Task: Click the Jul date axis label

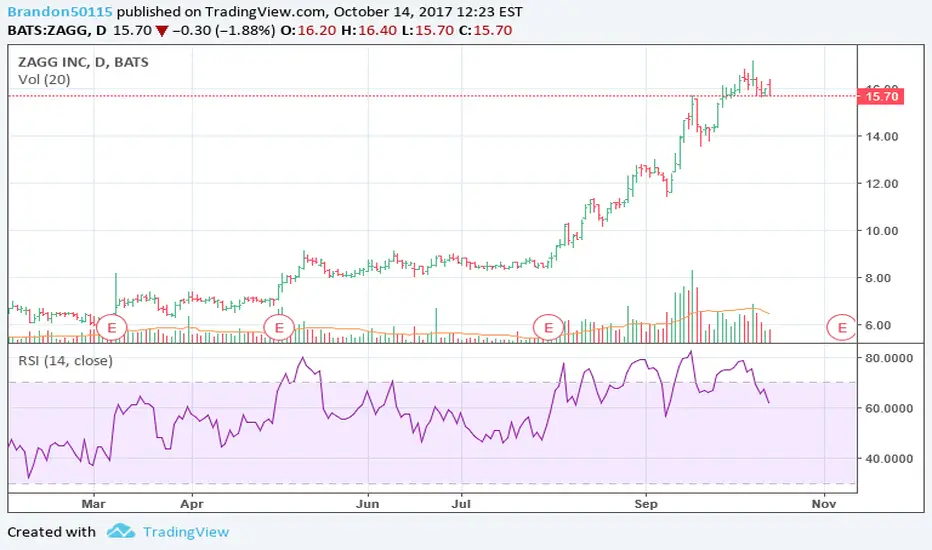Action: [x=461, y=504]
